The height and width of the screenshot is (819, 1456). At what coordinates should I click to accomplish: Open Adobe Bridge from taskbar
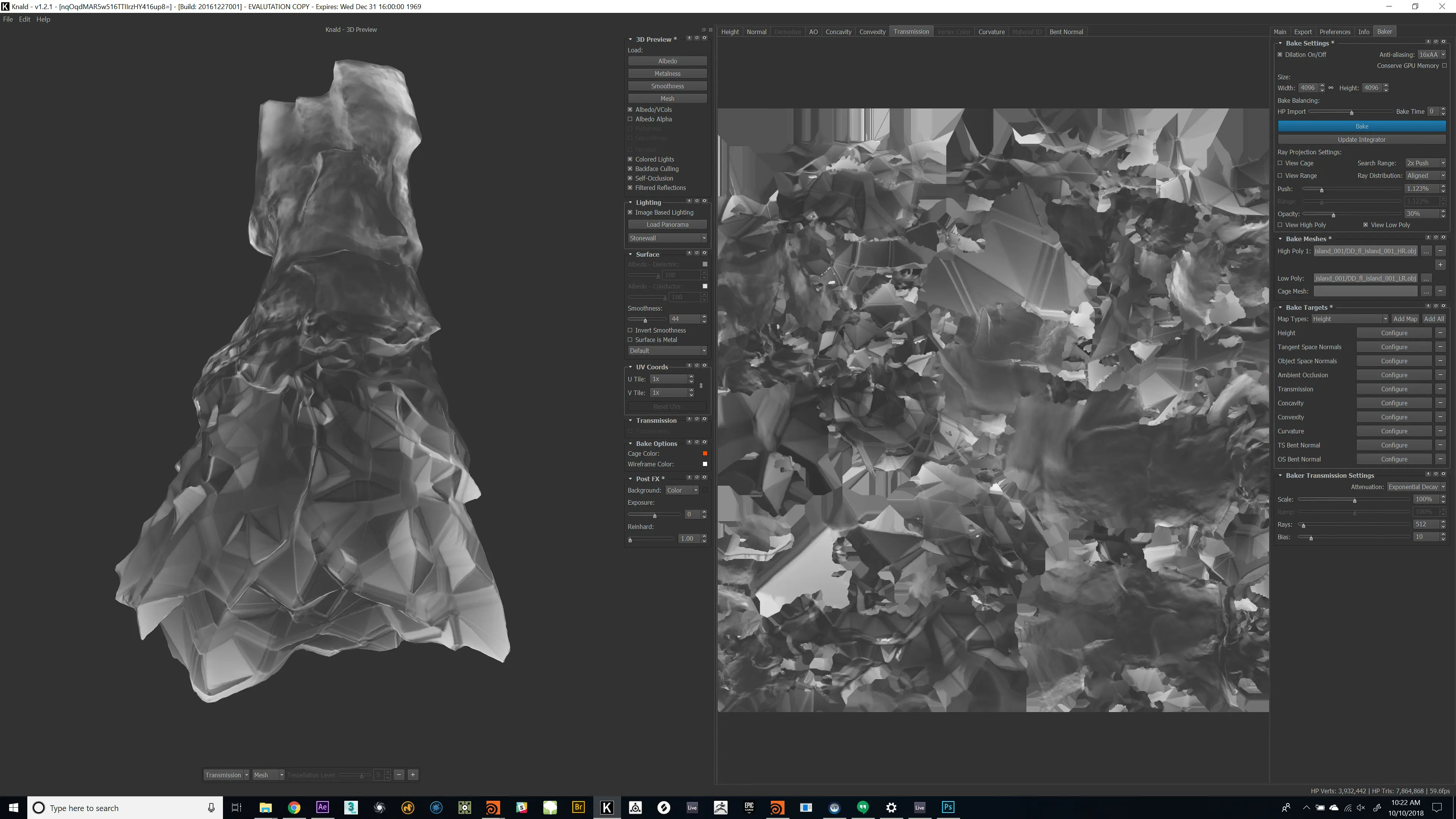578,807
